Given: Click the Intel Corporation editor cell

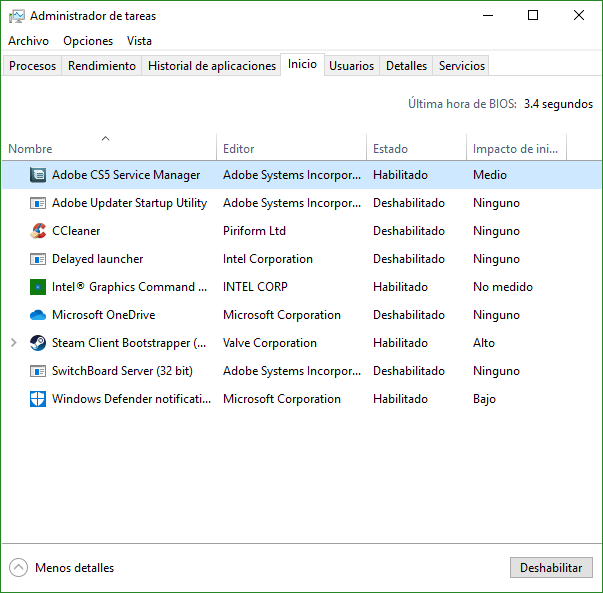Looking at the screenshot, I should coord(268,259).
